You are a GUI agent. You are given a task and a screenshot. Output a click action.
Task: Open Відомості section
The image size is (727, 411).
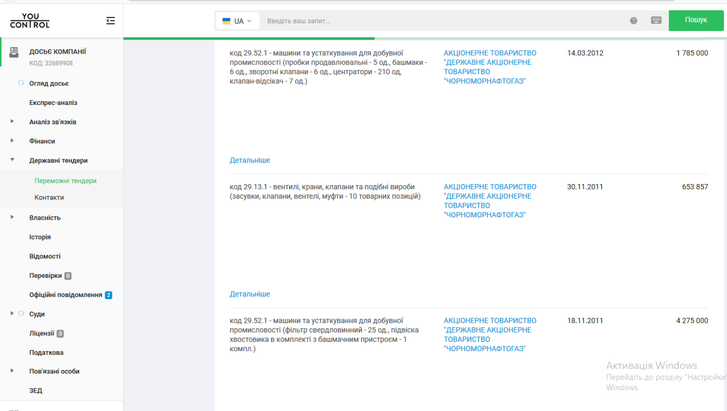click(45, 256)
